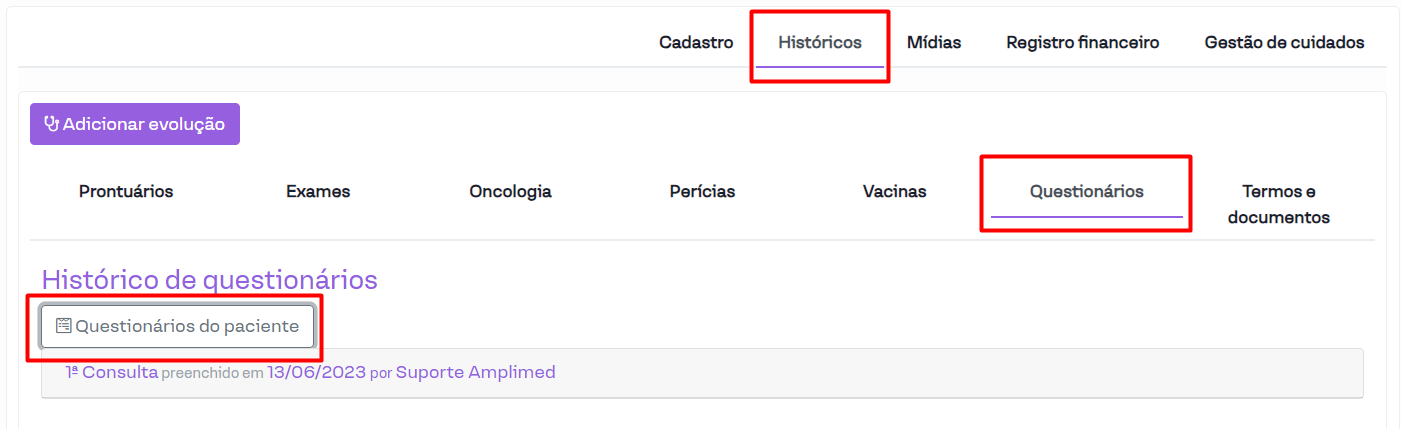
Task: Switch to the Históricos tab
Action: coord(820,43)
